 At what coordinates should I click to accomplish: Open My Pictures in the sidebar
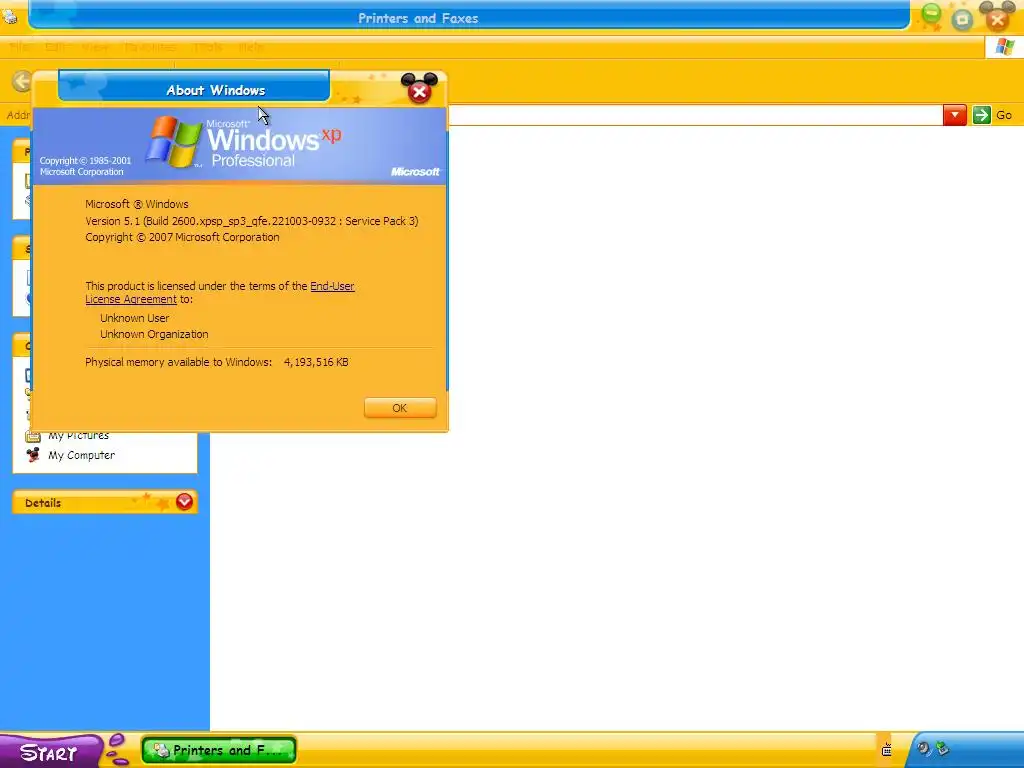pos(78,436)
